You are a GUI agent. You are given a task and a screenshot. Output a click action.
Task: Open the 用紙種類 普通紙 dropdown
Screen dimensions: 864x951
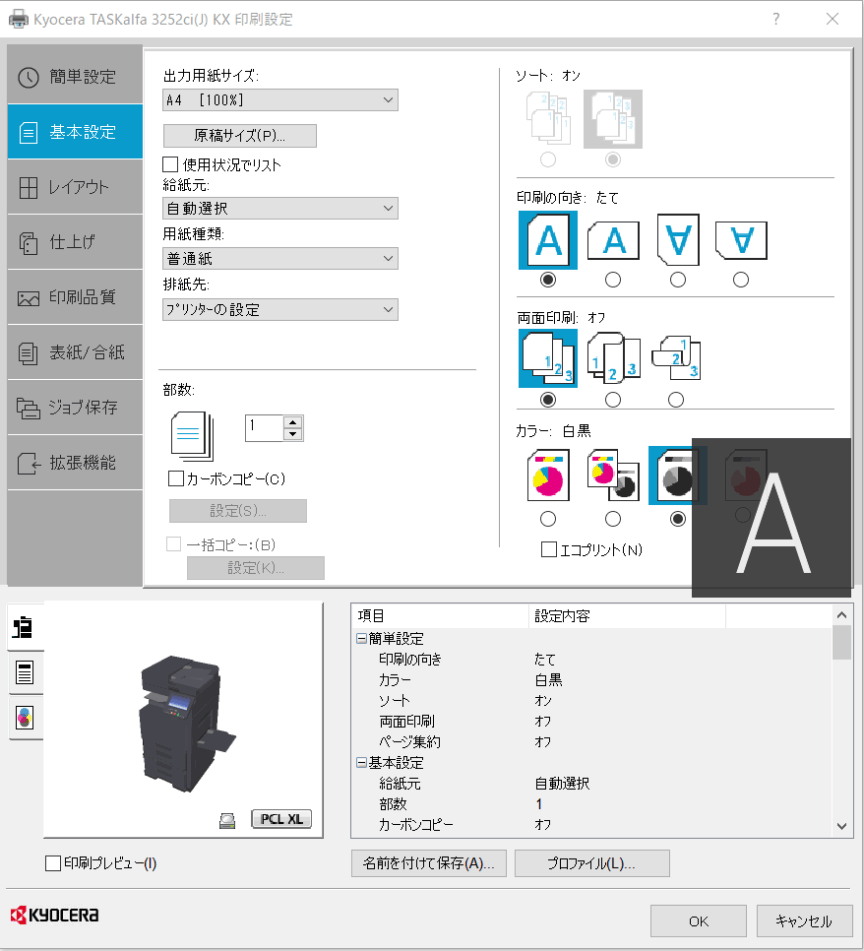280,259
